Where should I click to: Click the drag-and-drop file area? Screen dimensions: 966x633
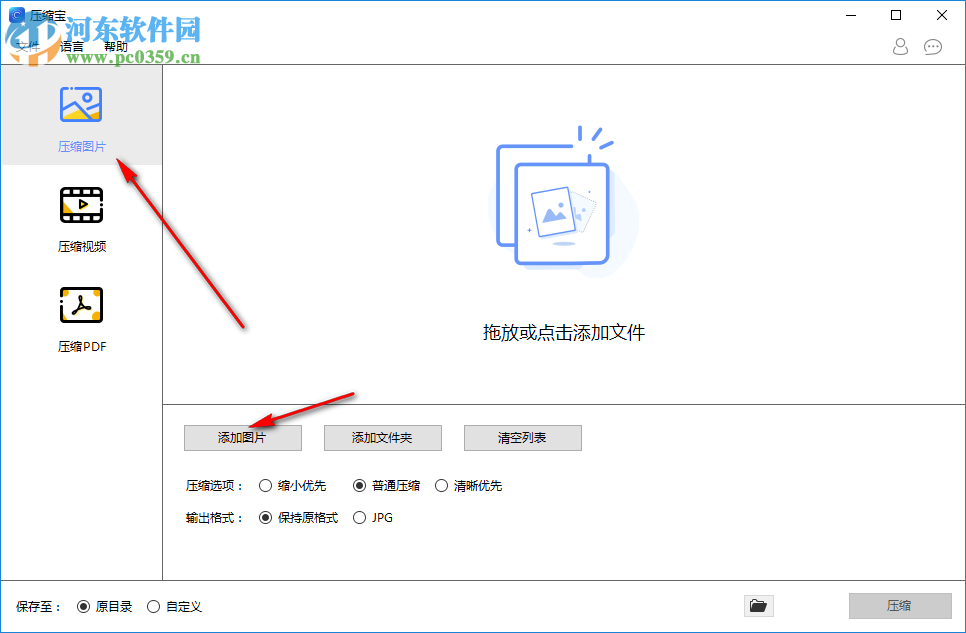[x=563, y=332]
